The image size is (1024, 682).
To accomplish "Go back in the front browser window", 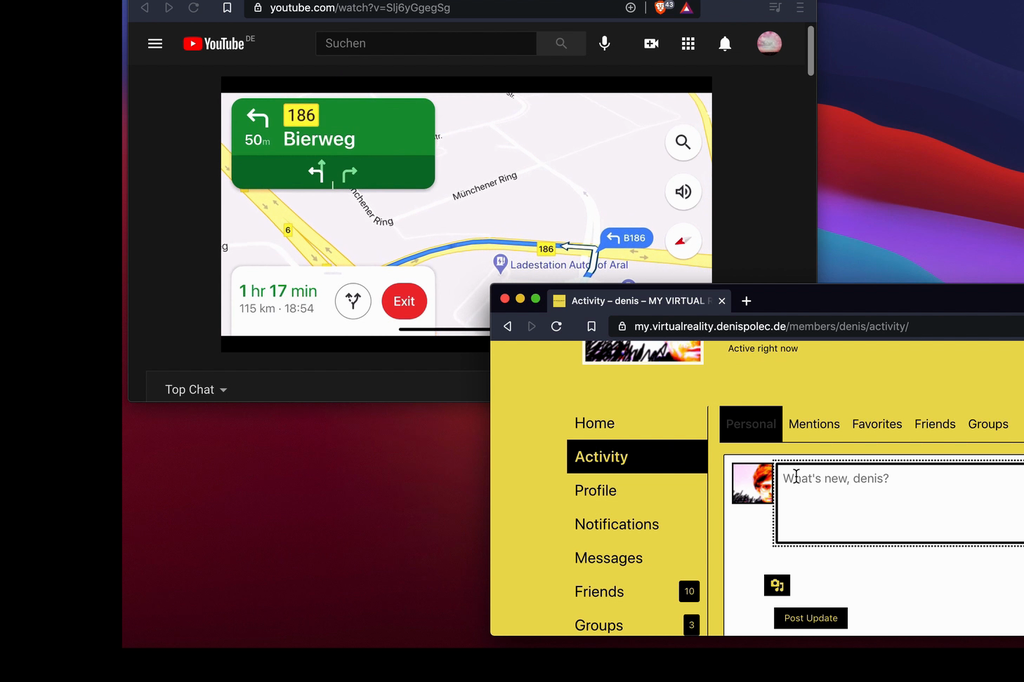I will pyautogui.click(x=507, y=326).
